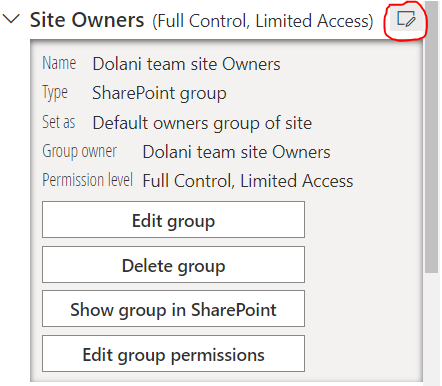442x386 pixels.
Task: Click the Name field label
Action: [x=59, y=63]
